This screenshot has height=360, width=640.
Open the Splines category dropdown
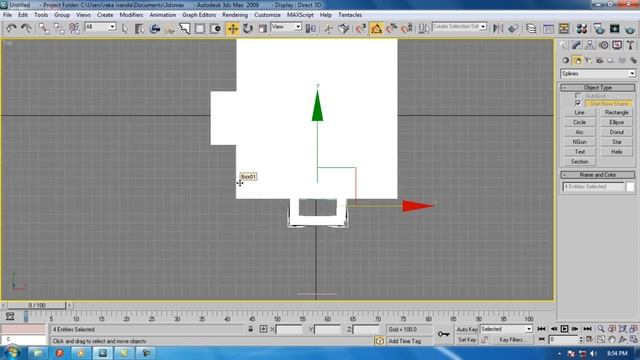[x=598, y=73]
